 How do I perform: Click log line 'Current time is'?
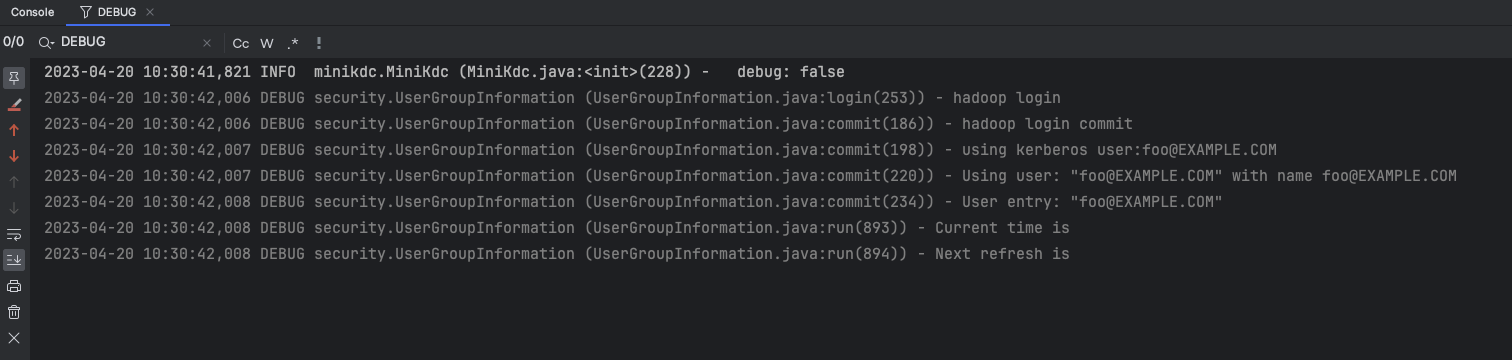tap(557, 228)
